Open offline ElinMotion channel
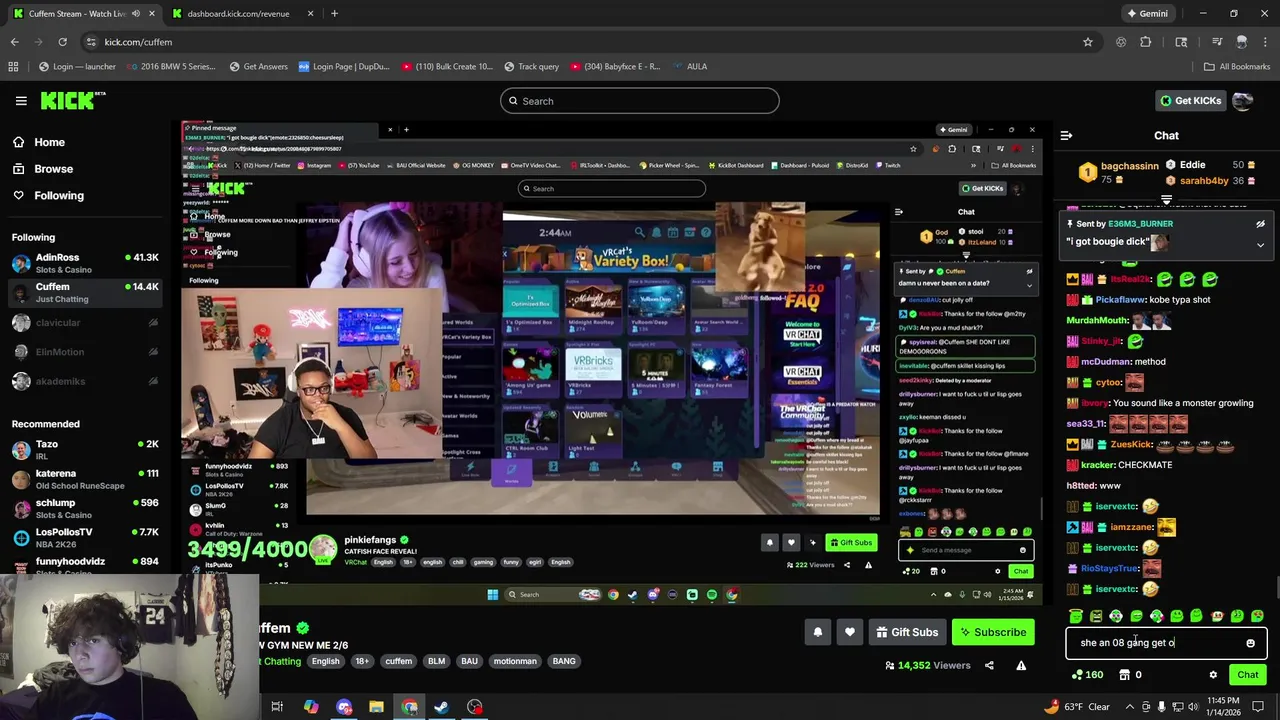Image resolution: width=1280 pixels, height=720 pixels. 85,352
